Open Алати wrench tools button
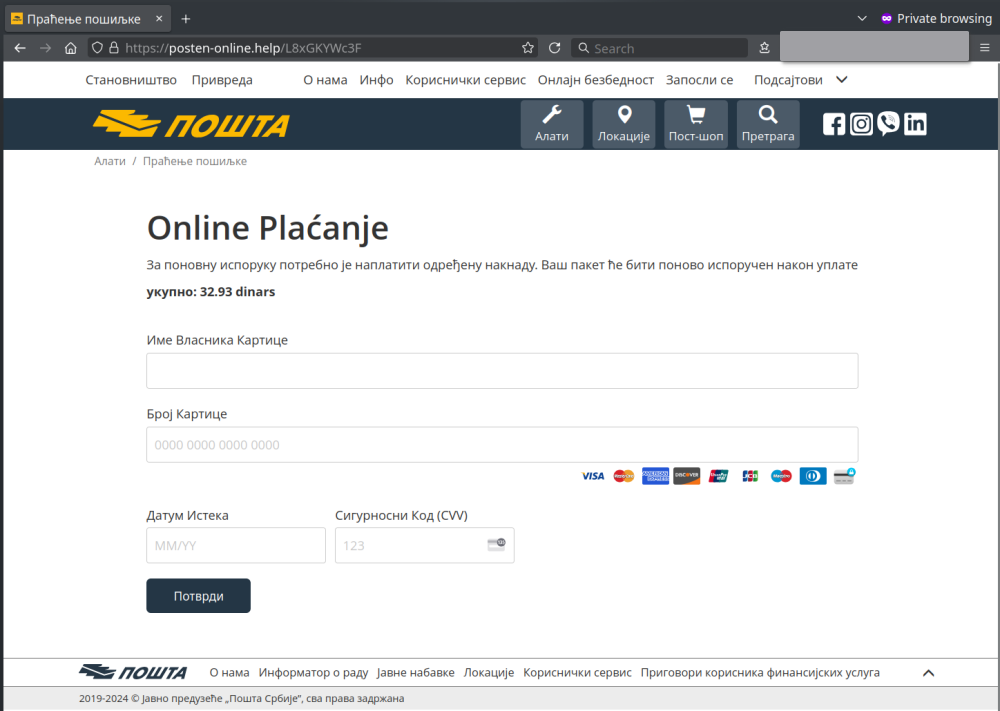The image size is (1000, 711). point(552,124)
